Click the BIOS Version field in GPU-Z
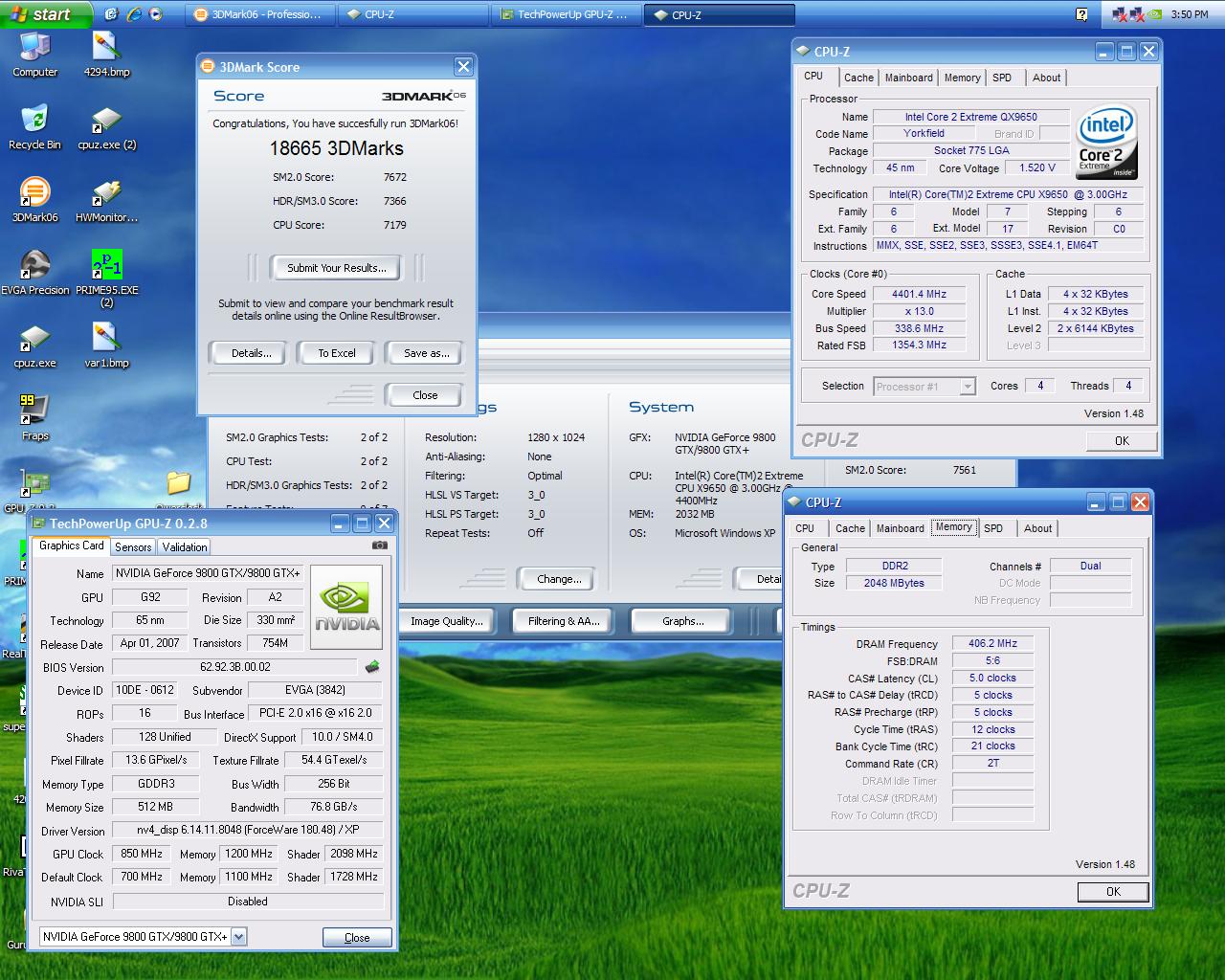Image resolution: width=1225 pixels, height=980 pixels. pos(235,667)
